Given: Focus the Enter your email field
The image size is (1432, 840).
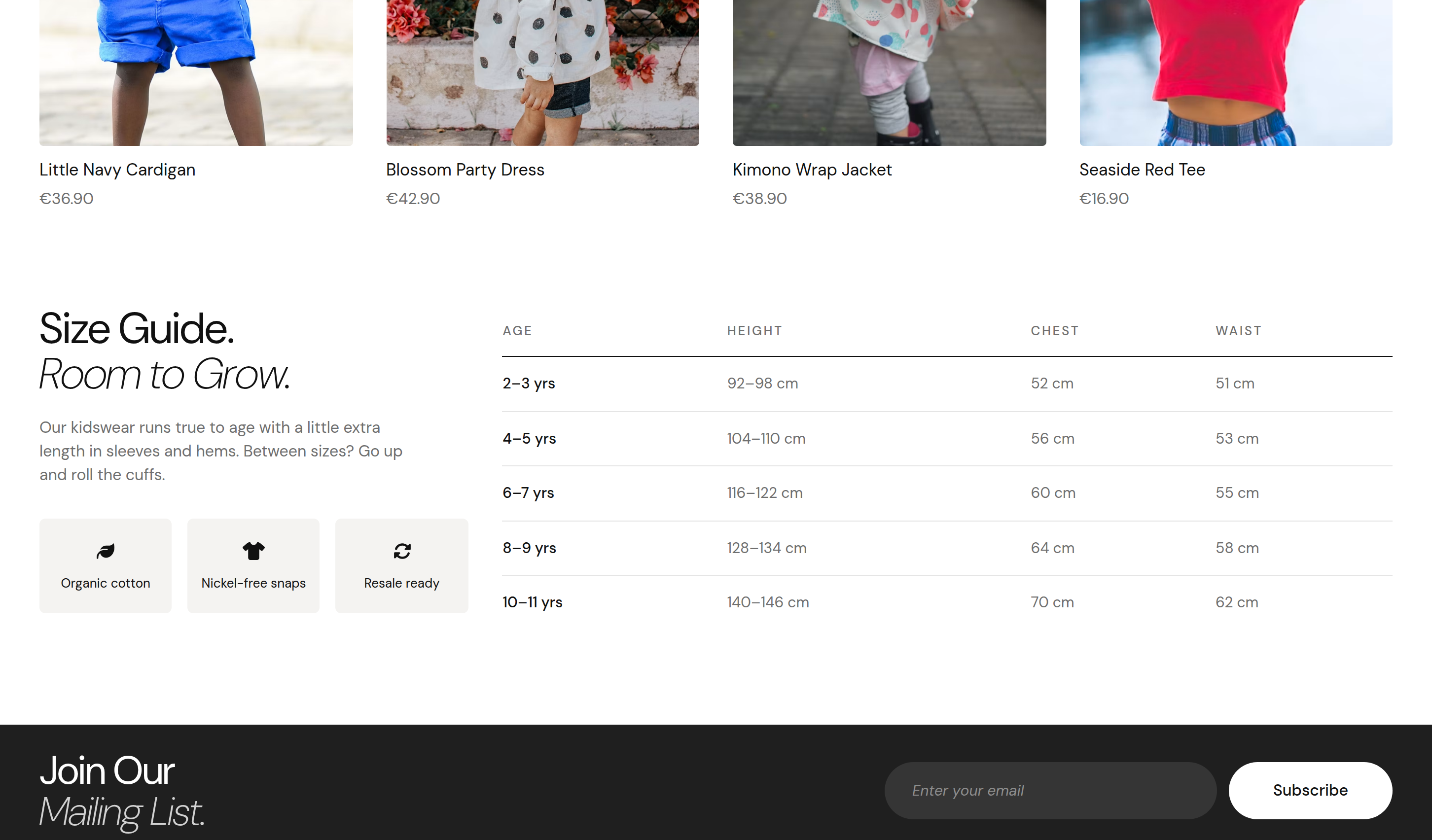Looking at the screenshot, I should [x=1050, y=790].
